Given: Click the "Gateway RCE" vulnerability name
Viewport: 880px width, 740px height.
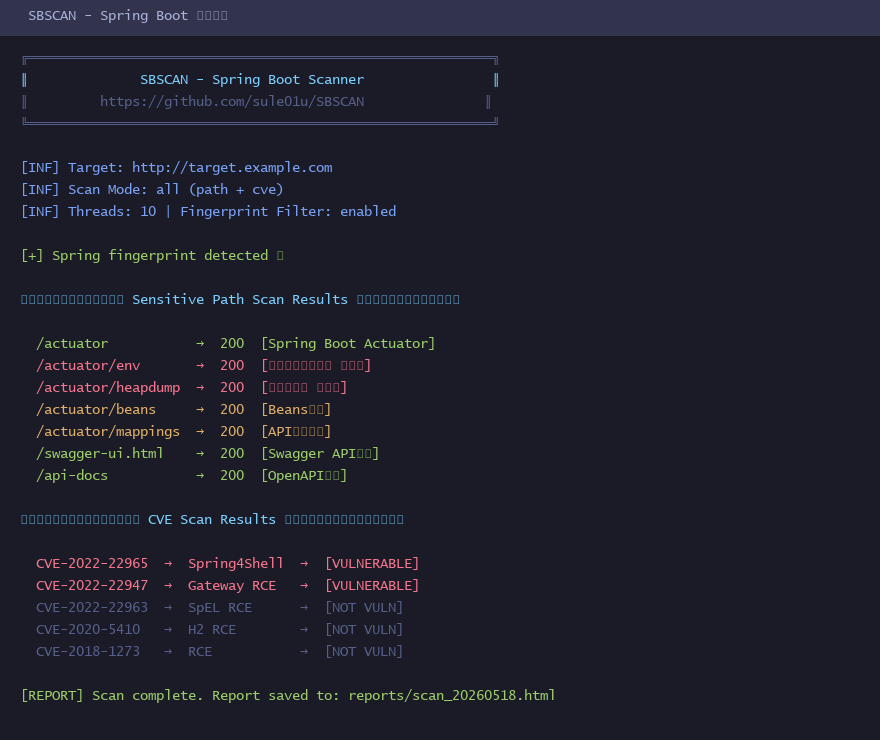Looking at the screenshot, I should [232, 586].
